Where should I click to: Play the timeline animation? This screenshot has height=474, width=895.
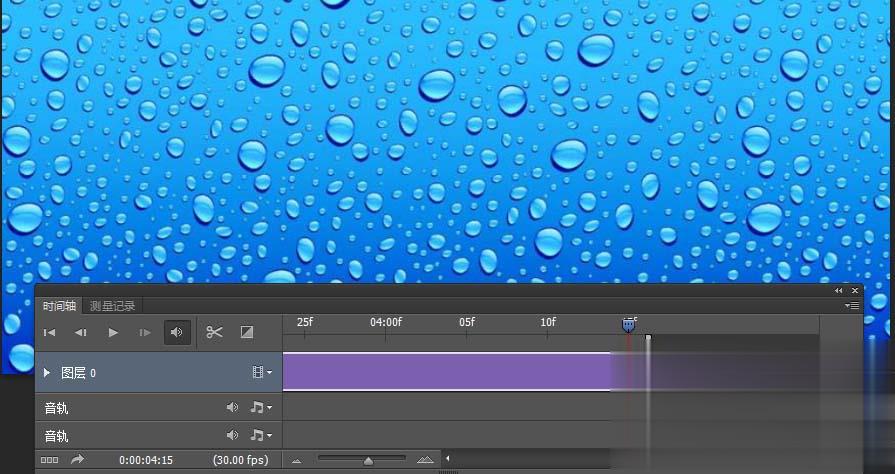click(113, 332)
